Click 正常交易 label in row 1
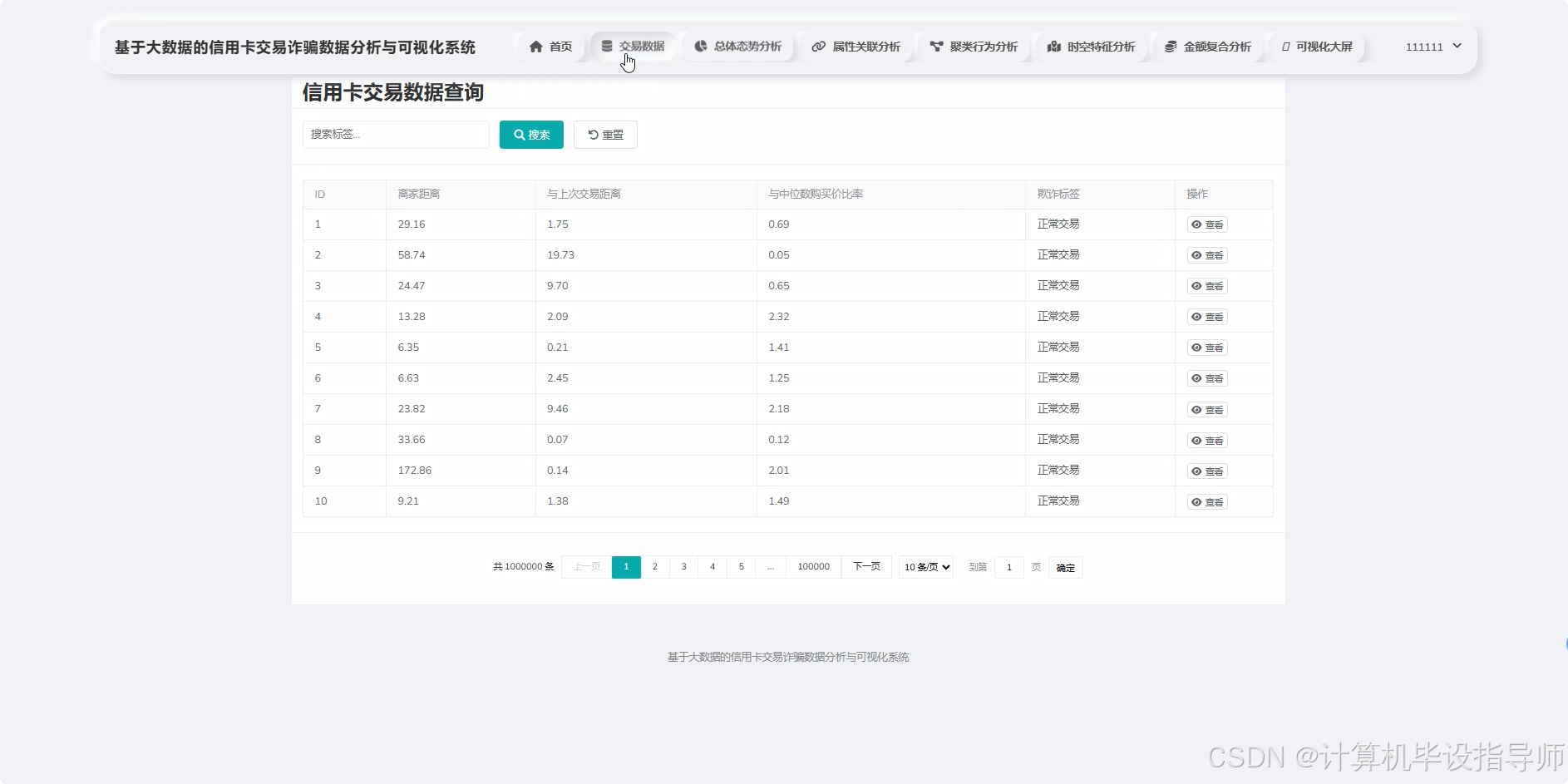Screen dimensions: 1568x784 coord(1058,224)
